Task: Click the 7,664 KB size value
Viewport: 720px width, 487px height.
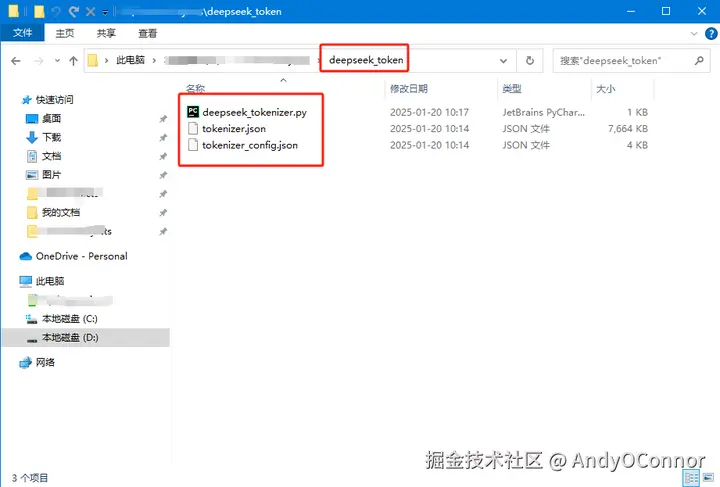Action: [x=628, y=129]
